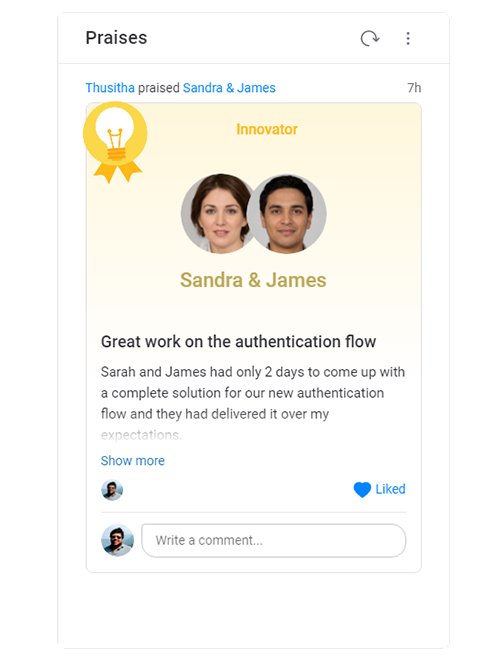Select the Innovator badge title
This screenshot has height=659, width=504.
[267, 129]
